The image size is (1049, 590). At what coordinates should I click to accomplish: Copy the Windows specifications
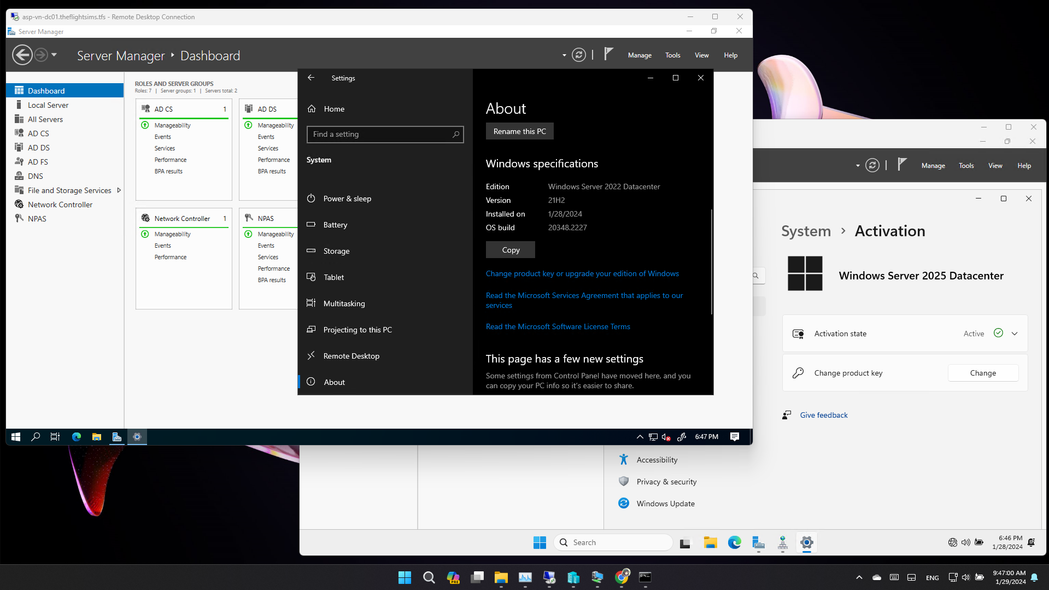click(x=510, y=250)
